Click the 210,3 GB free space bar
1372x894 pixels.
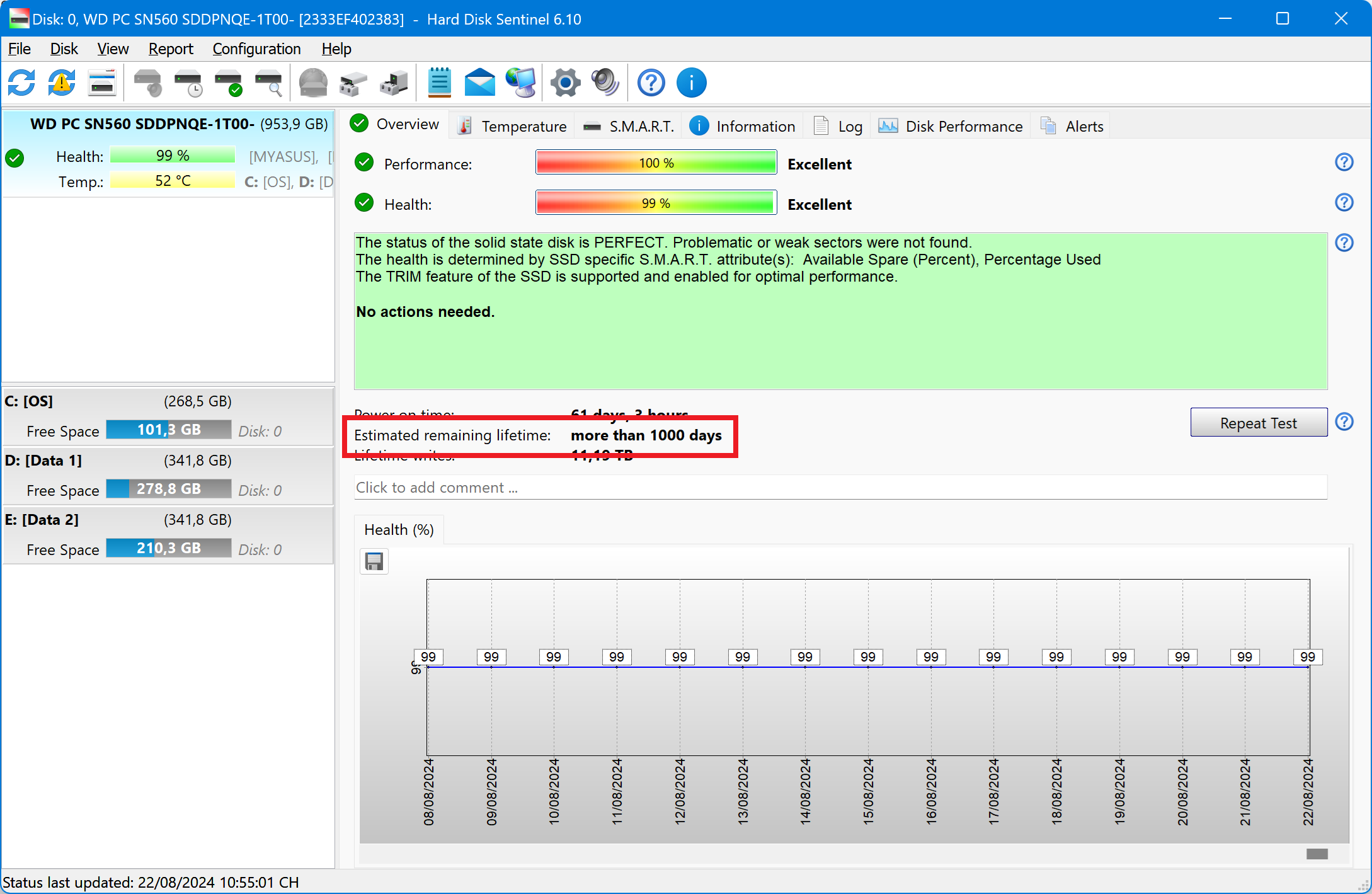pyautogui.click(x=169, y=548)
